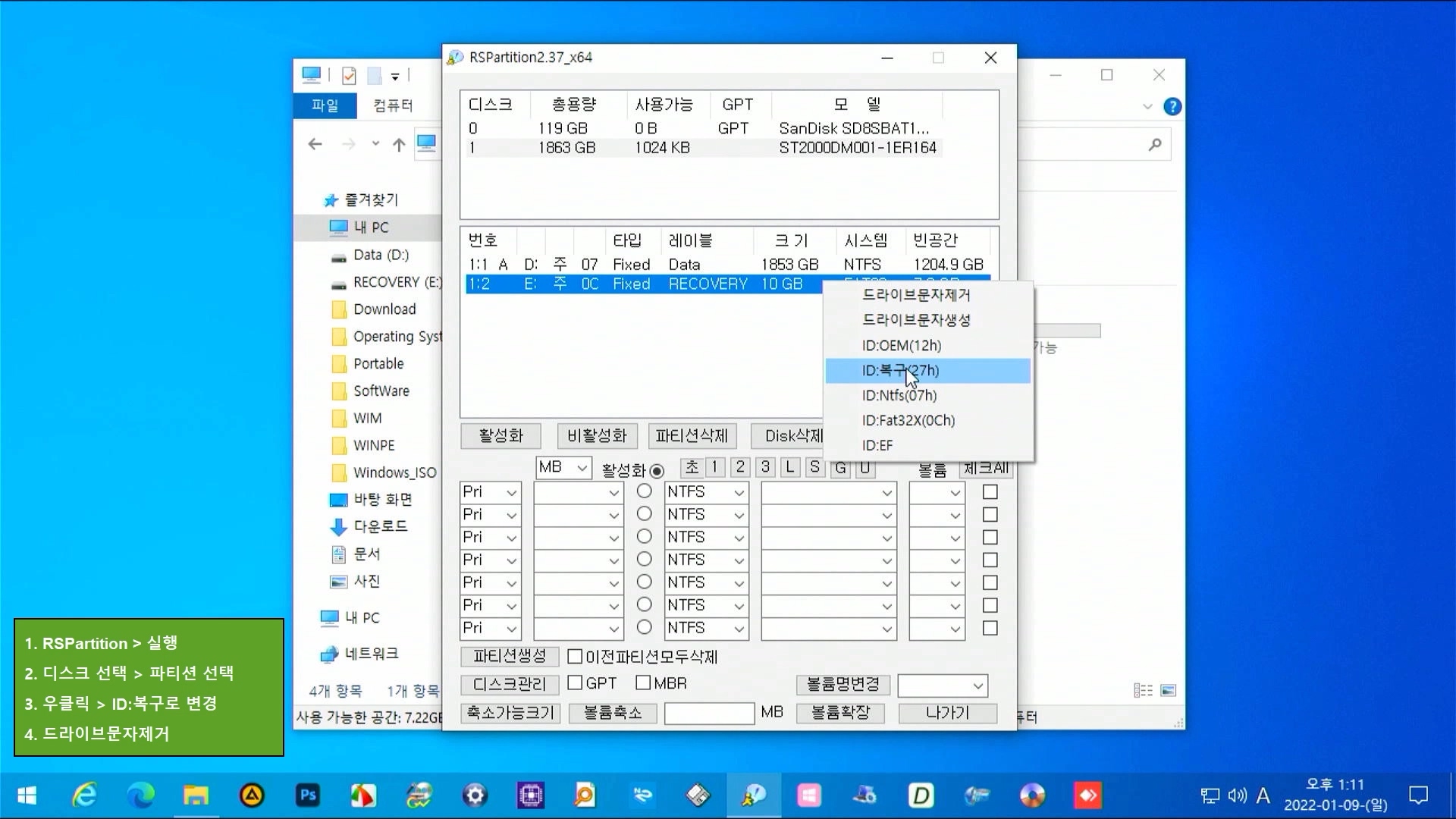Enable 이전파티션모두삭제 checkbox
The height and width of the screenshot is (819, 1456).
575,656
